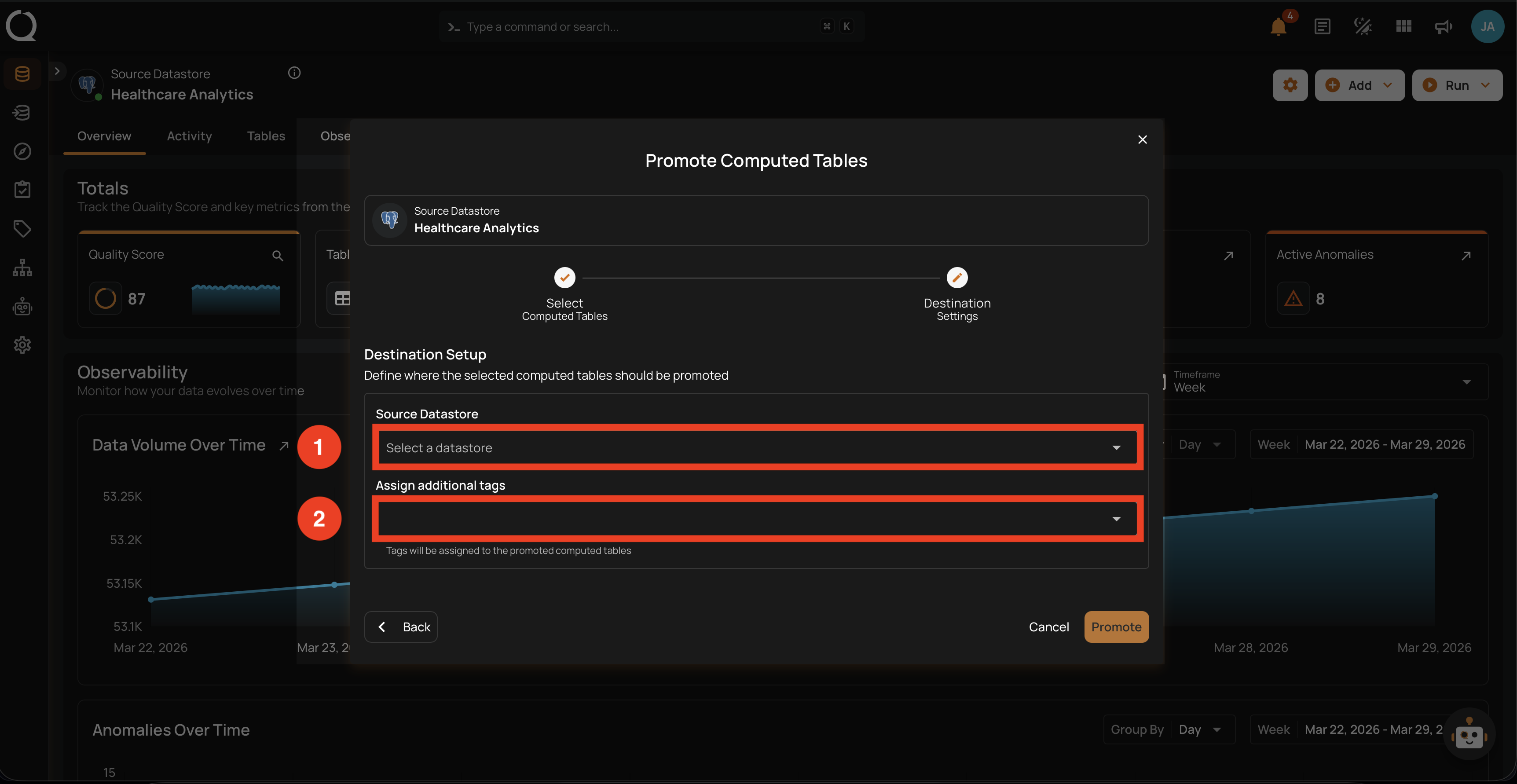Click the Qualytics logo
The width and height of the screenshot is (1517, 784).
coord(21,26)
